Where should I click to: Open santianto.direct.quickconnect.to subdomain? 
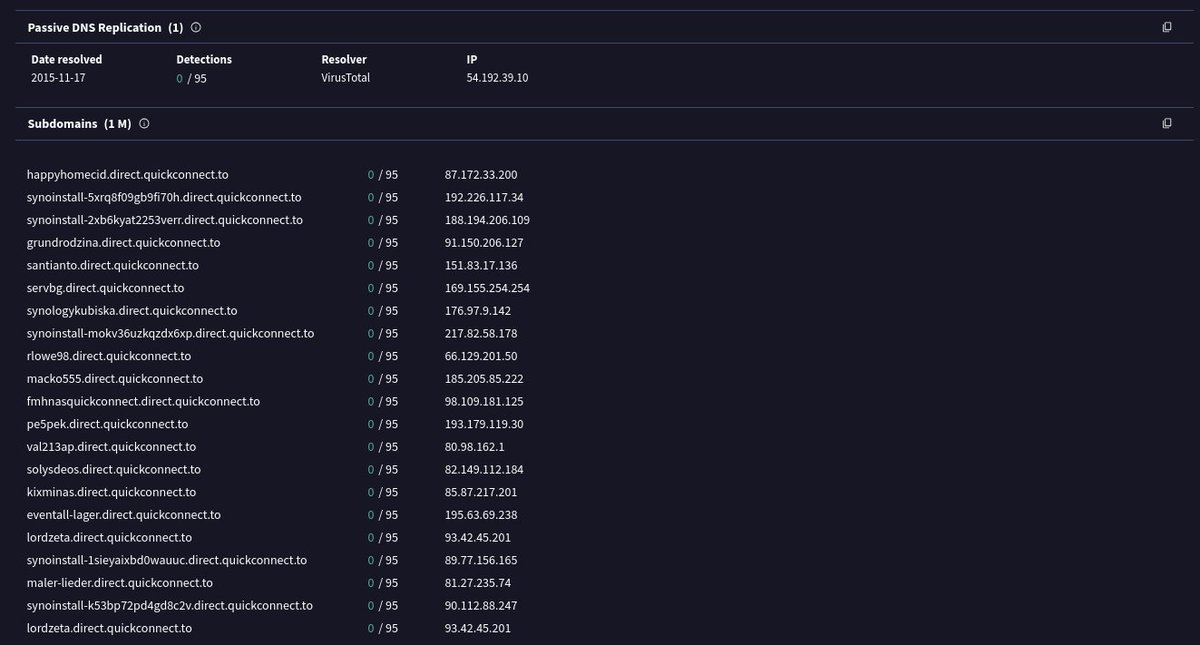[113, 265]
